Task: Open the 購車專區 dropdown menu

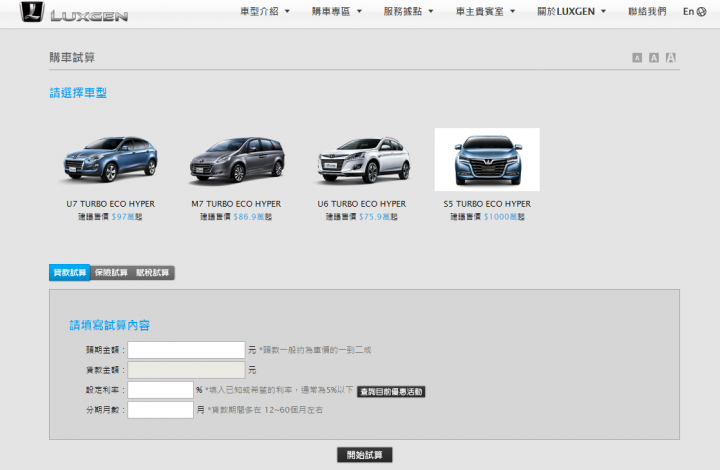Action: pos(337,11)
